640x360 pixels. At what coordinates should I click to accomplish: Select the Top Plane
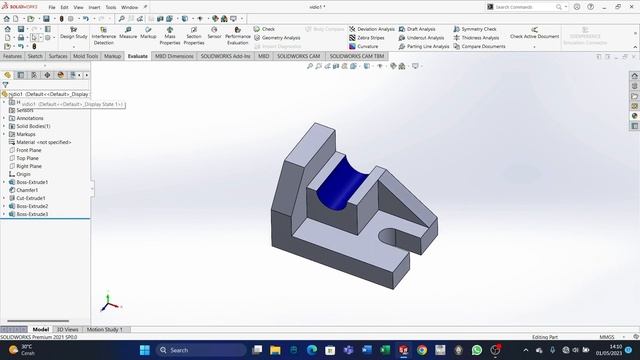pyautogui.click(x=24, y=158)
